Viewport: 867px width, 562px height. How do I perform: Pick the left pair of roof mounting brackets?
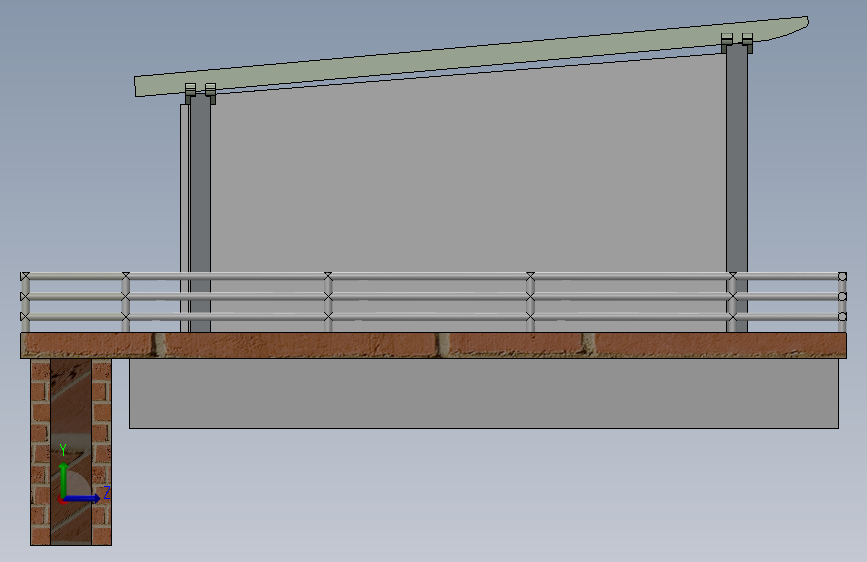200,93
